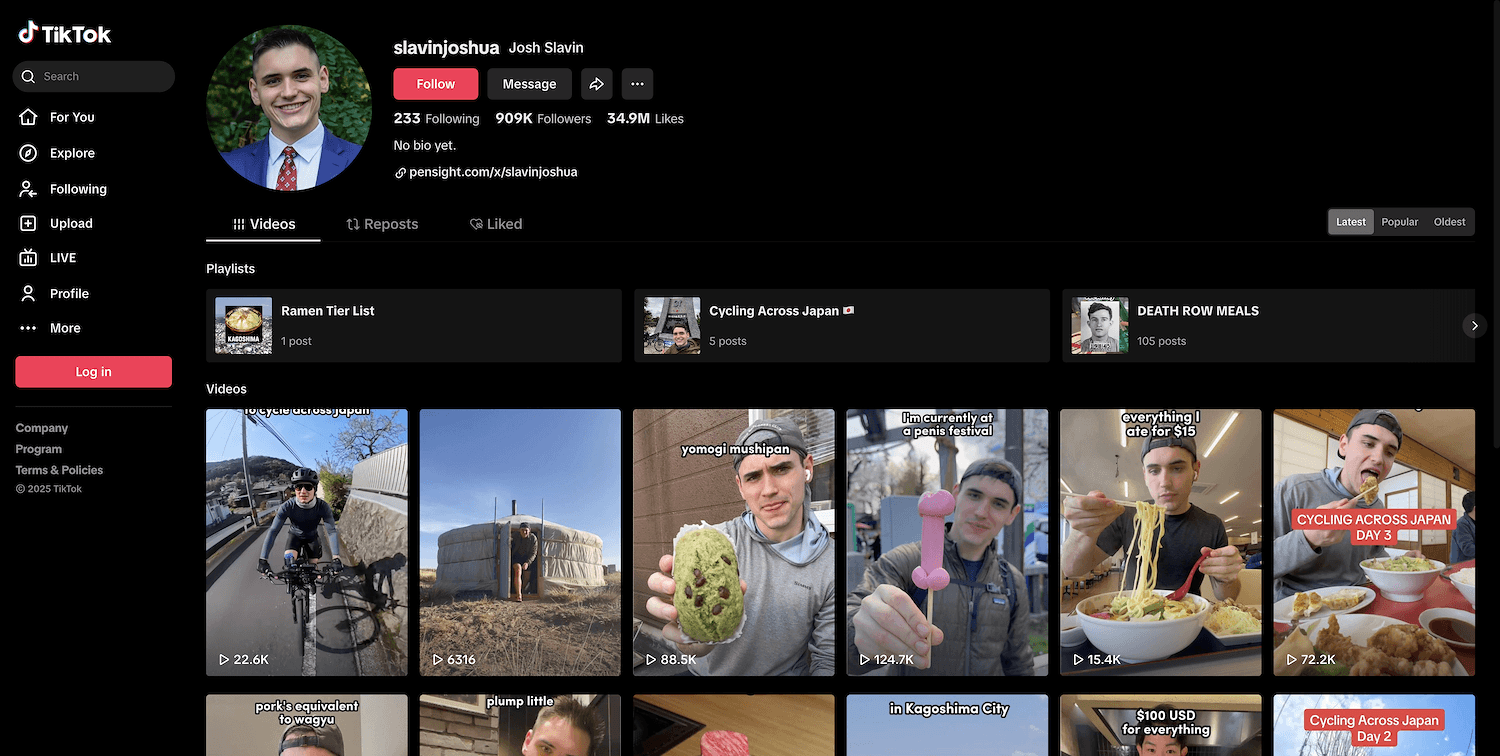Switch to the Liked tab
The image size is (1500, 756).
tap(496, 224)
